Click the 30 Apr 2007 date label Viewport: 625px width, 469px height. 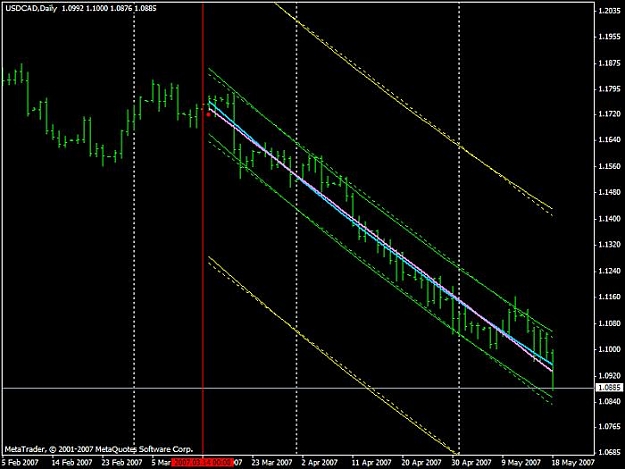472,463
